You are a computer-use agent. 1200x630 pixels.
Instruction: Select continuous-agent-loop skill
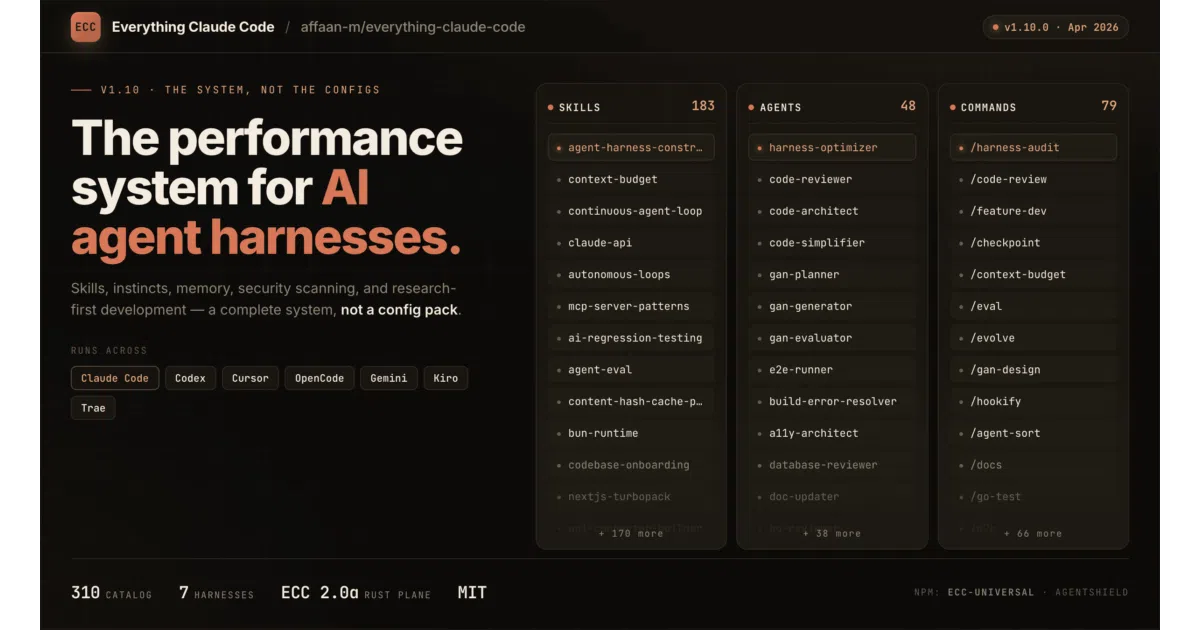tap(631, 211)
